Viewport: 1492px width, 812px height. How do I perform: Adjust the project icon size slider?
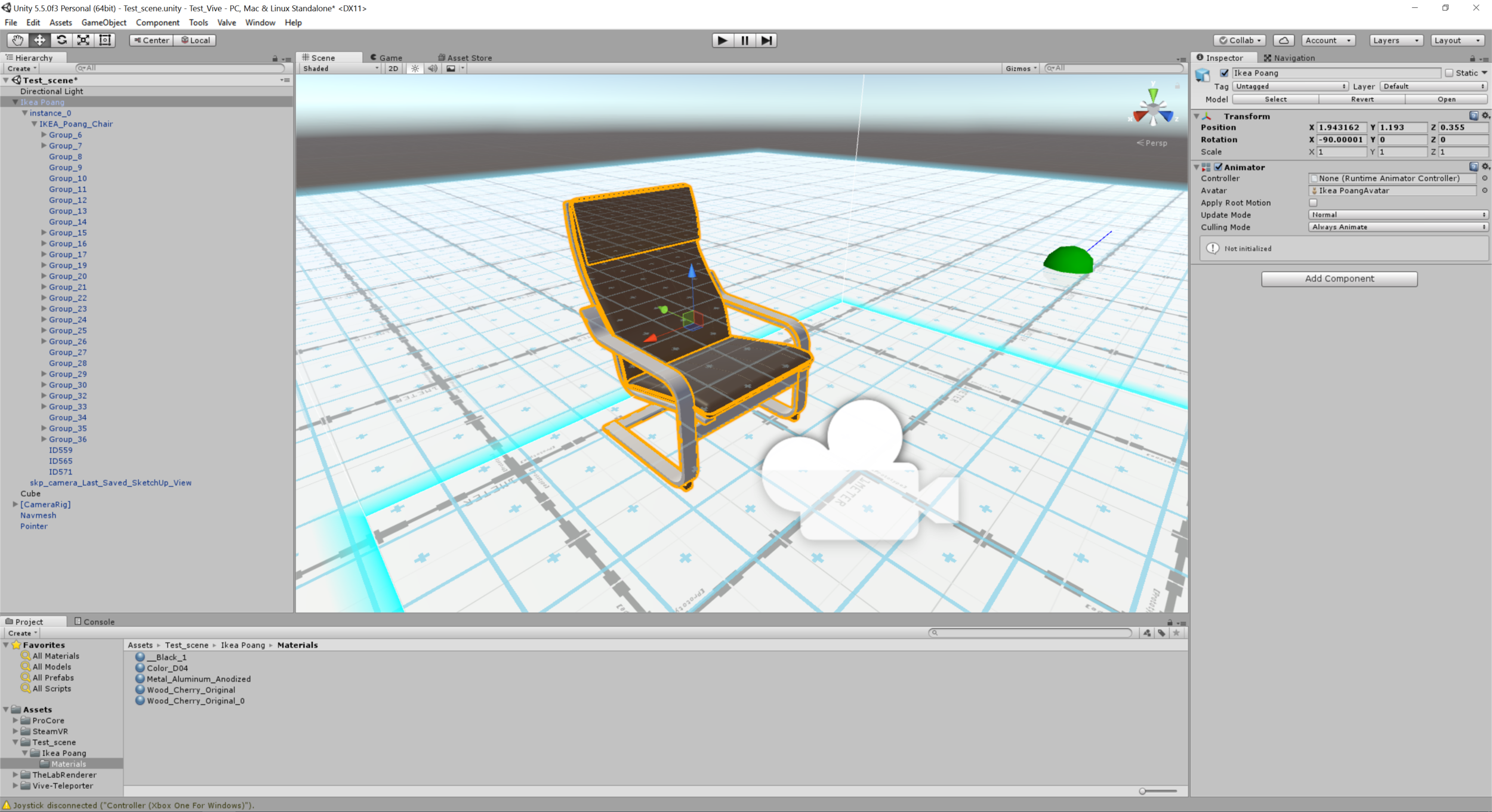click(1143, 791)
